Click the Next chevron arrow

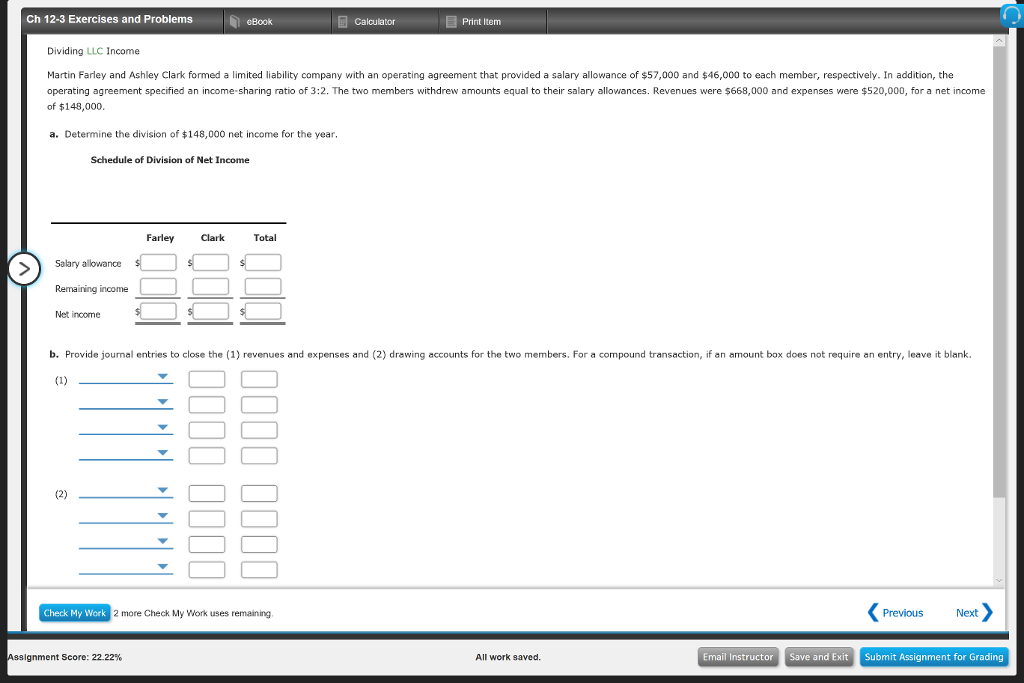987,612
